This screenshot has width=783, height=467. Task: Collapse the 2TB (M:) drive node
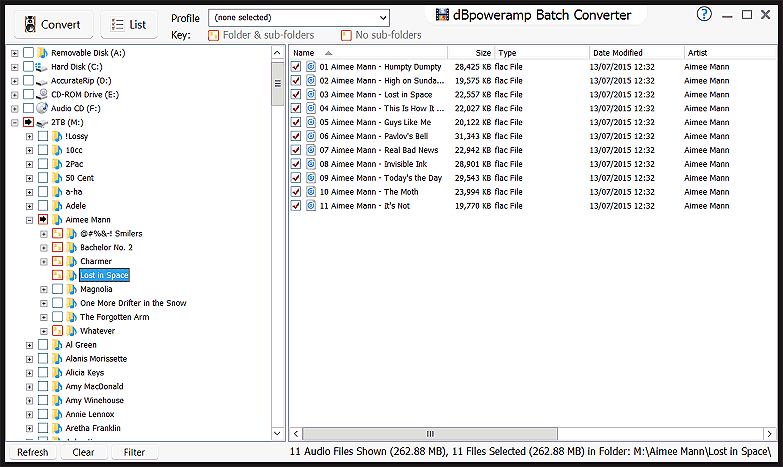[14, 122]
